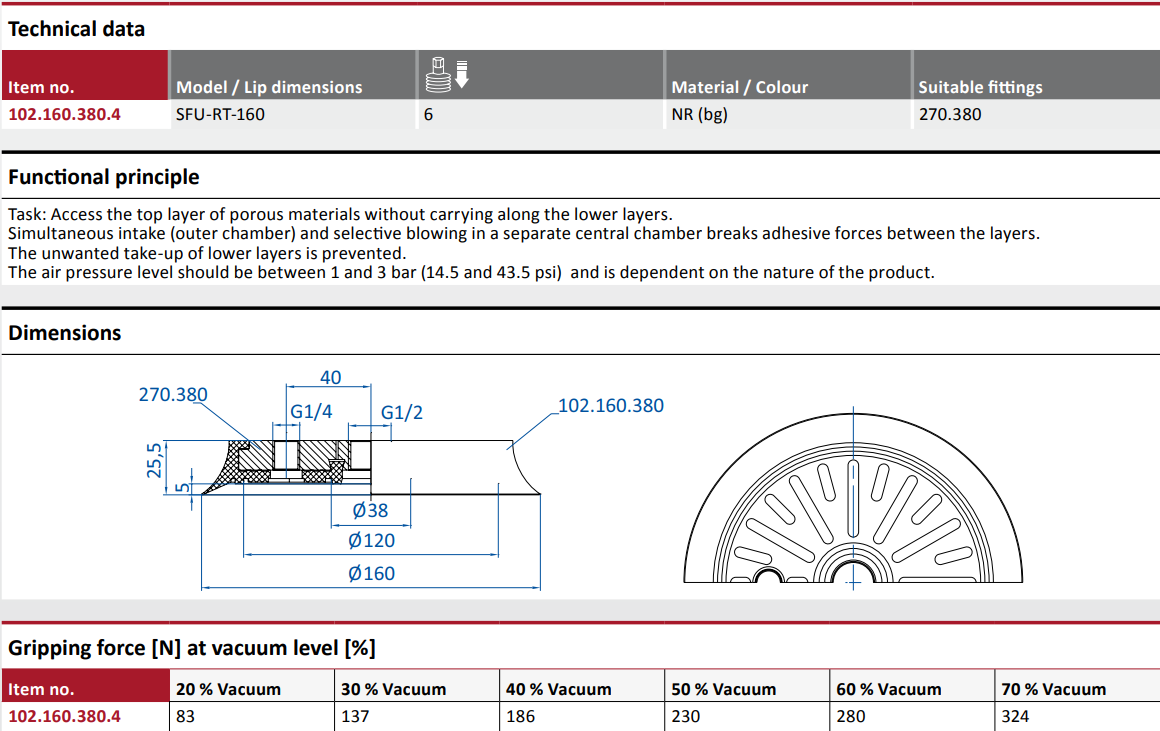Click the gripping force value "324"
This screenshot has width=1160, height=731.
(x=1016, y=716)
